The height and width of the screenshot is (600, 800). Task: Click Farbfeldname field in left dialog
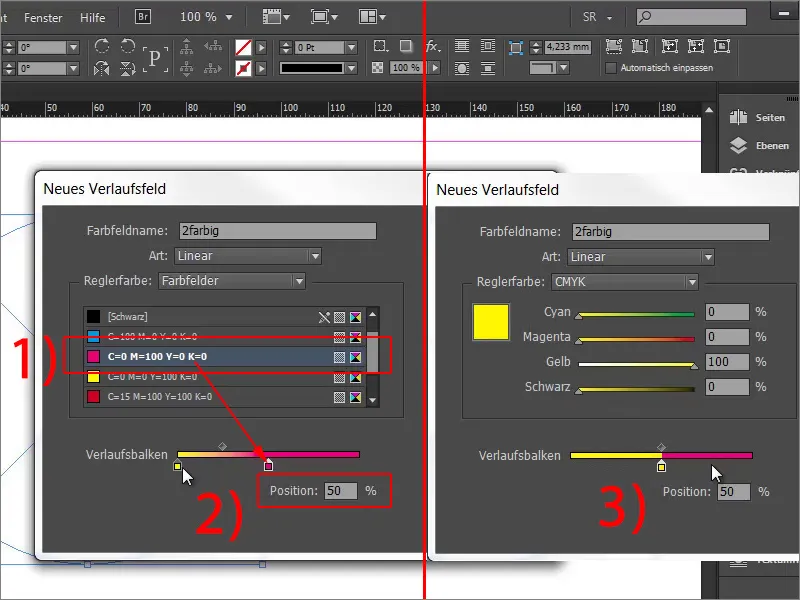point(278,231)
